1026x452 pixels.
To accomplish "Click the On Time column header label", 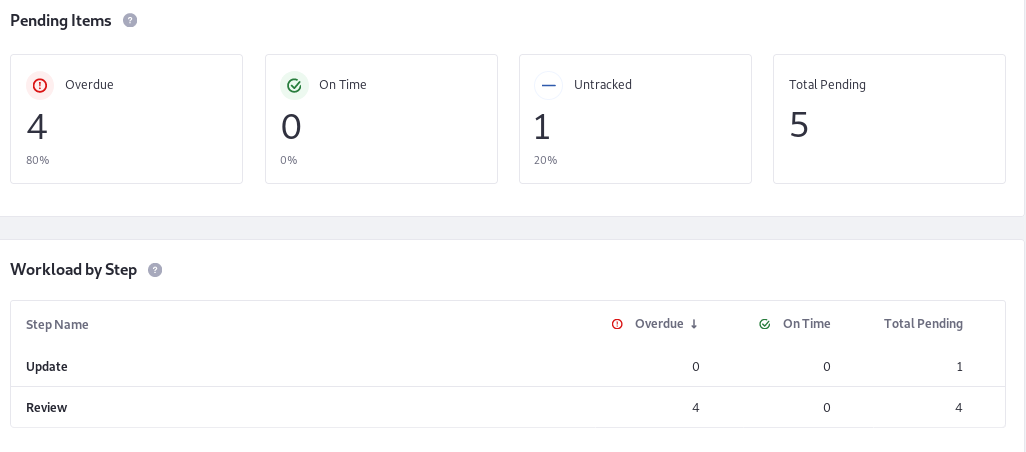I will (807, 324).
